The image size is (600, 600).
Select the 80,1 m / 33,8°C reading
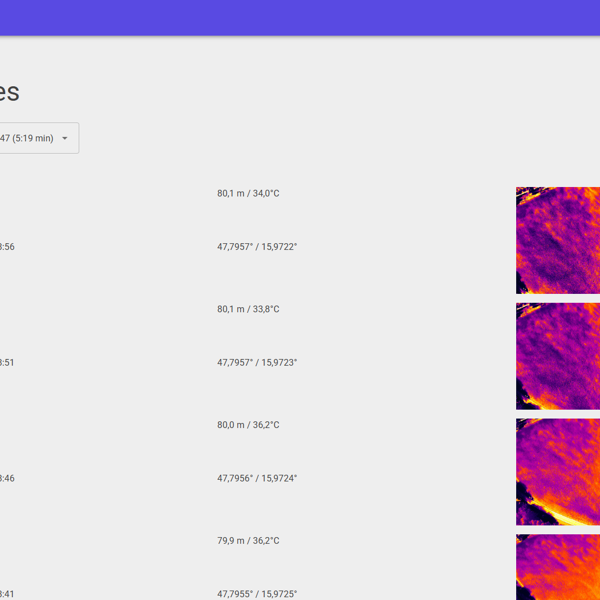[248, 309]
